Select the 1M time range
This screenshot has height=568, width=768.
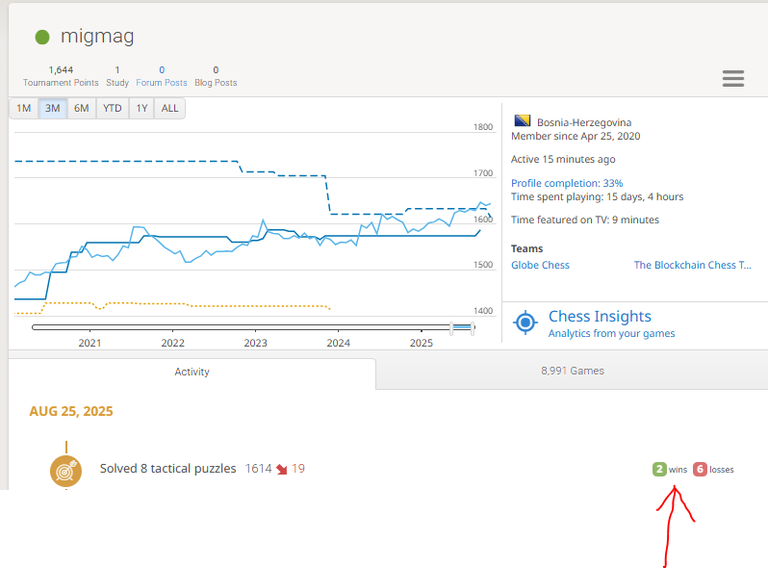[24, 108]
